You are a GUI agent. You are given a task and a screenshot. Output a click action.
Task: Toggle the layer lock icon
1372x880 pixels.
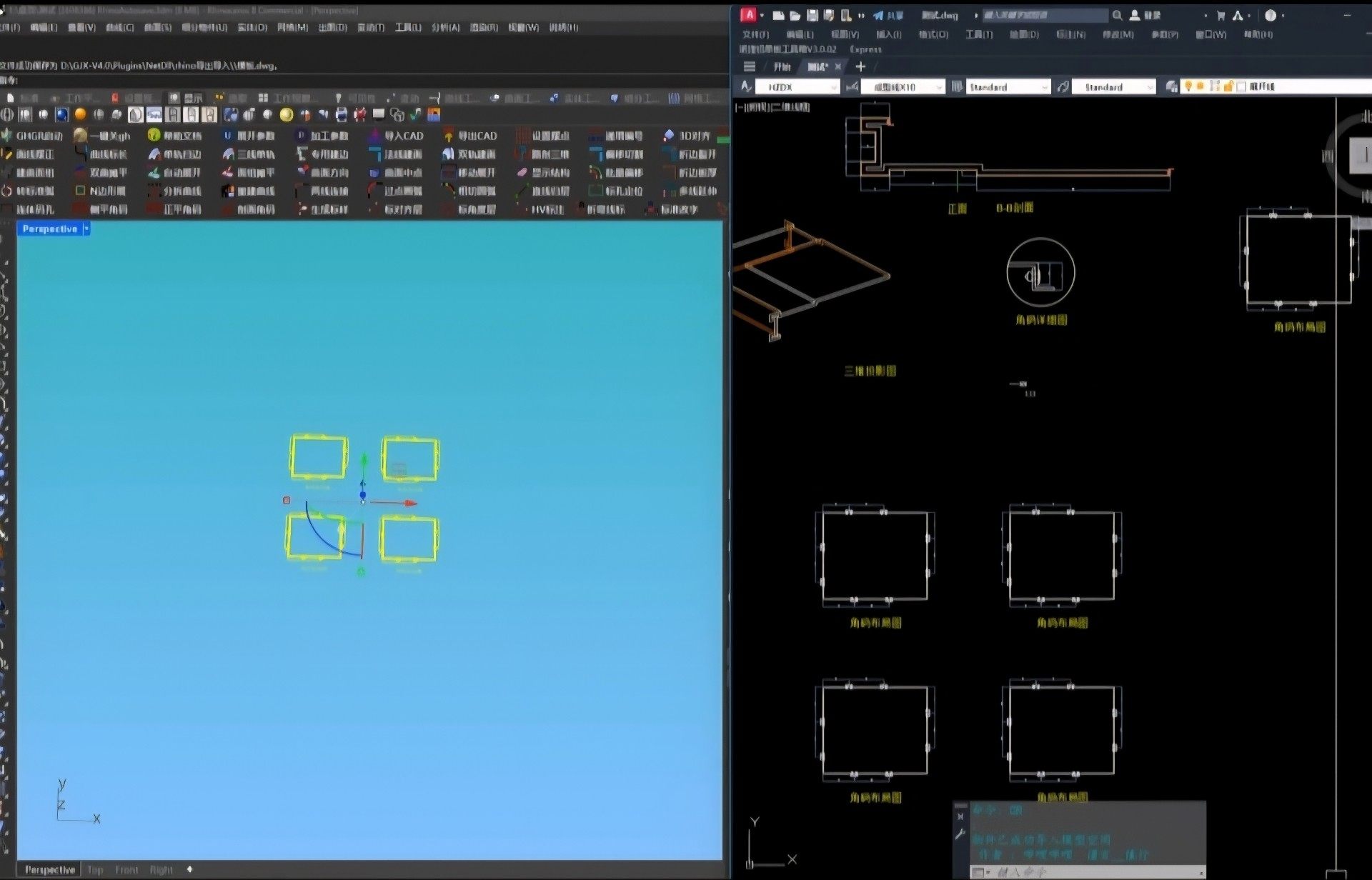[1228, 86]
